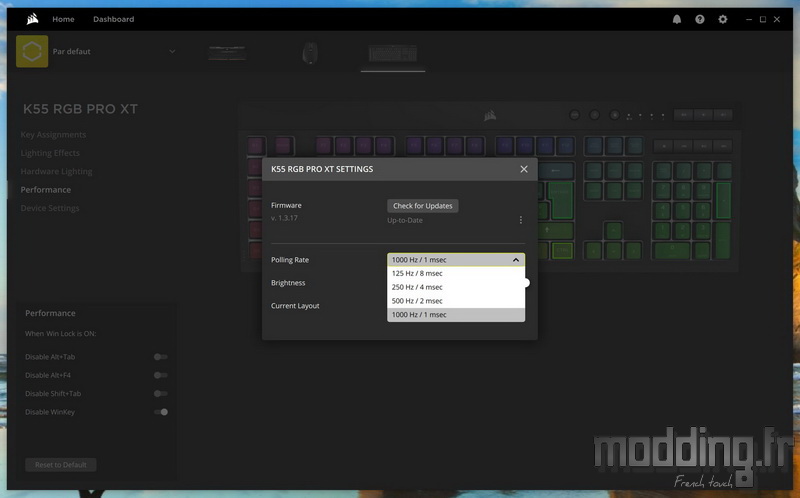Choose 125 Hz / 8 msec polling rate
The height and width of the screenshot is (498, 800).
pyautogui.click(x=456, y=273)
